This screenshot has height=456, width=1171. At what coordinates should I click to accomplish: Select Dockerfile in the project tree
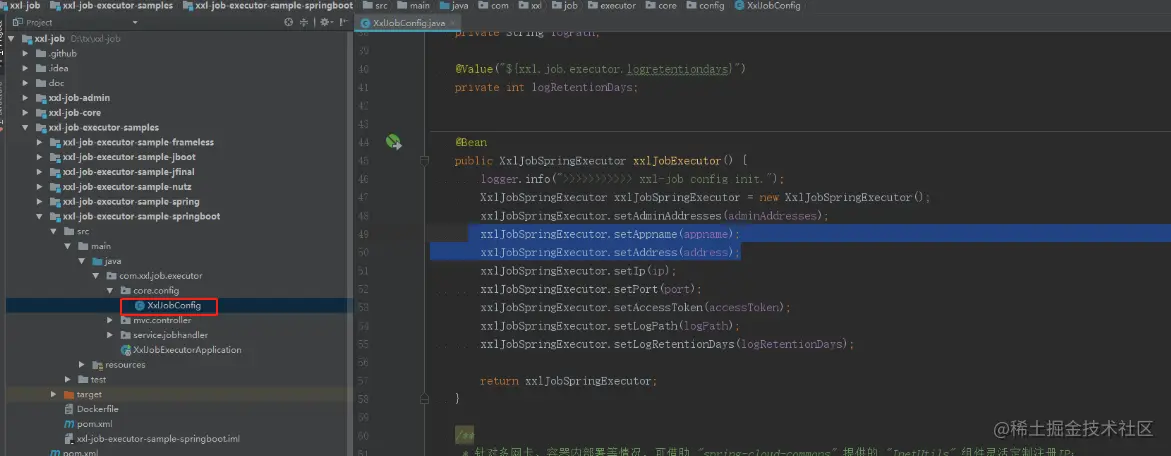[x=98, y=409]
